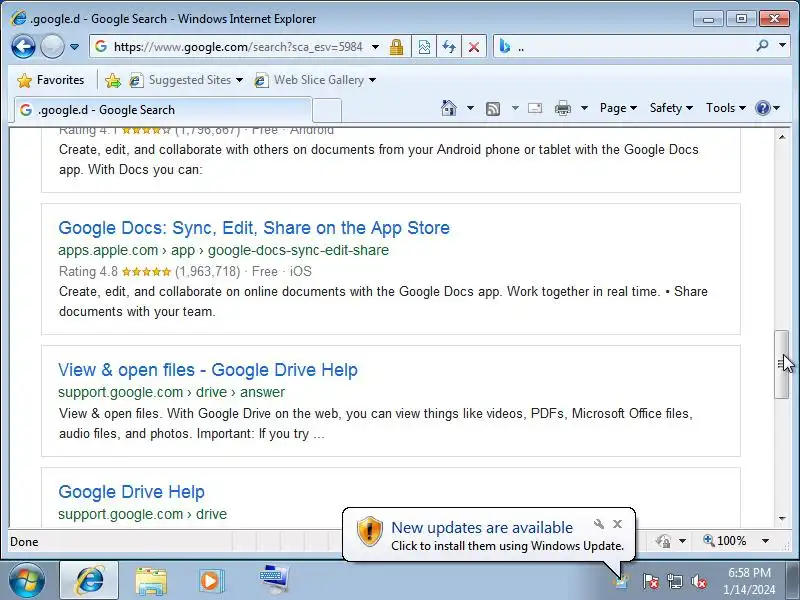Image resolution: width=800 pixels, height=600 pixels.
Task: Run search with magnifier icon
Action: point(763,46)
